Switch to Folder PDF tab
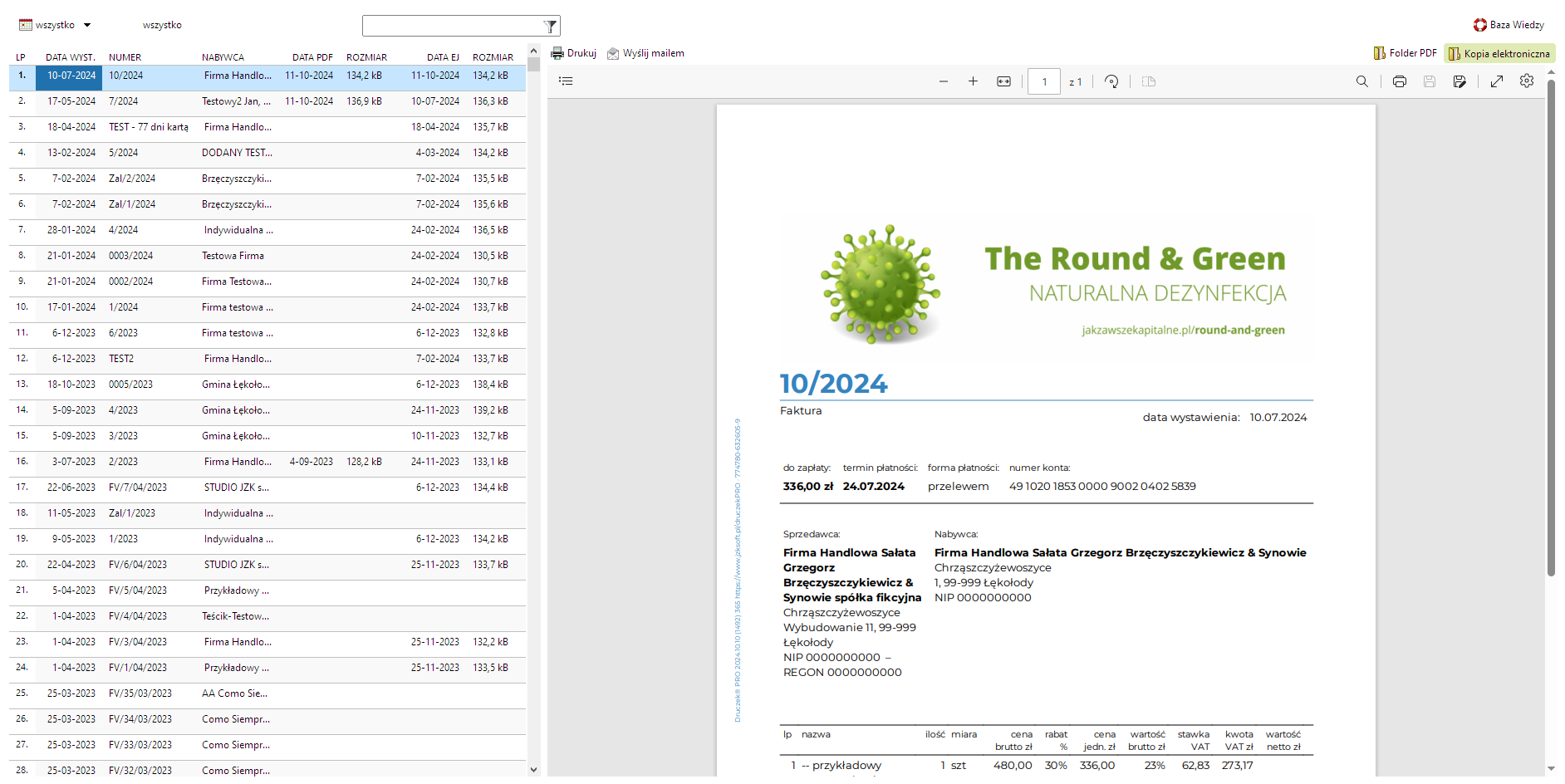This screenshot has width=1565, height=784. pos(1405,53)
